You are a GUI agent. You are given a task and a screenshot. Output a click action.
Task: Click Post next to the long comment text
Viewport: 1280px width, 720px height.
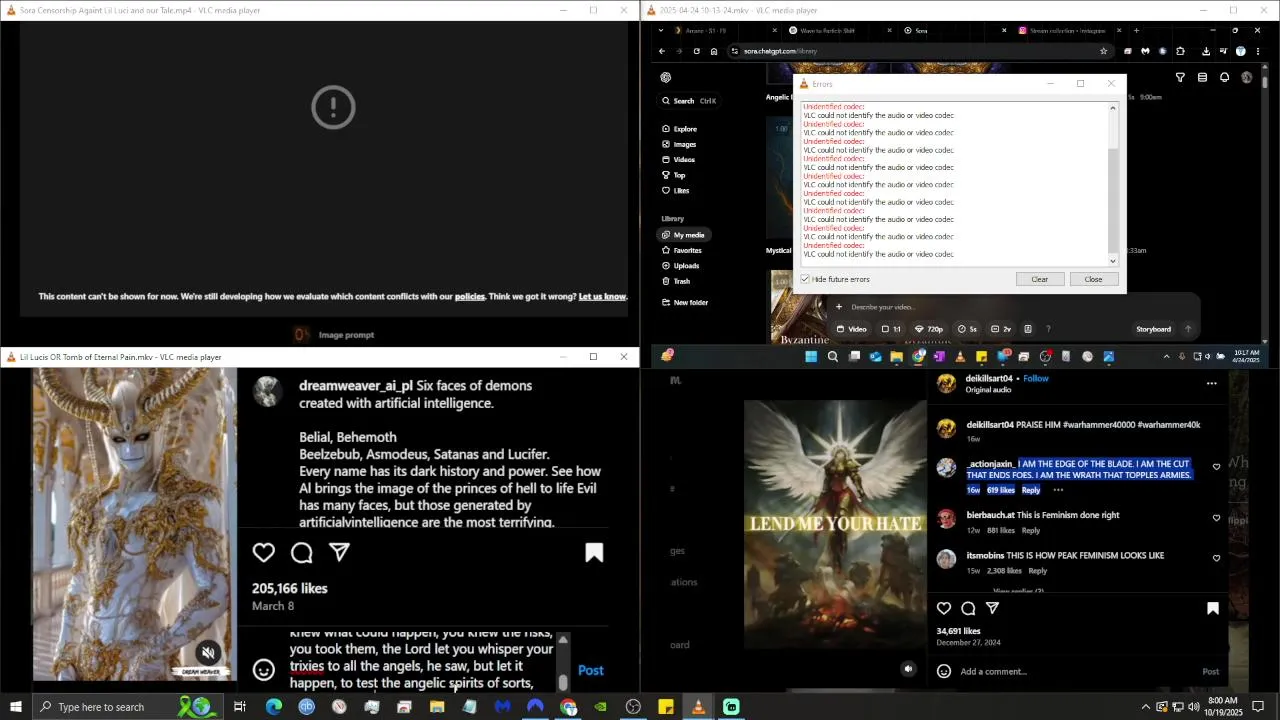point(591,671)
